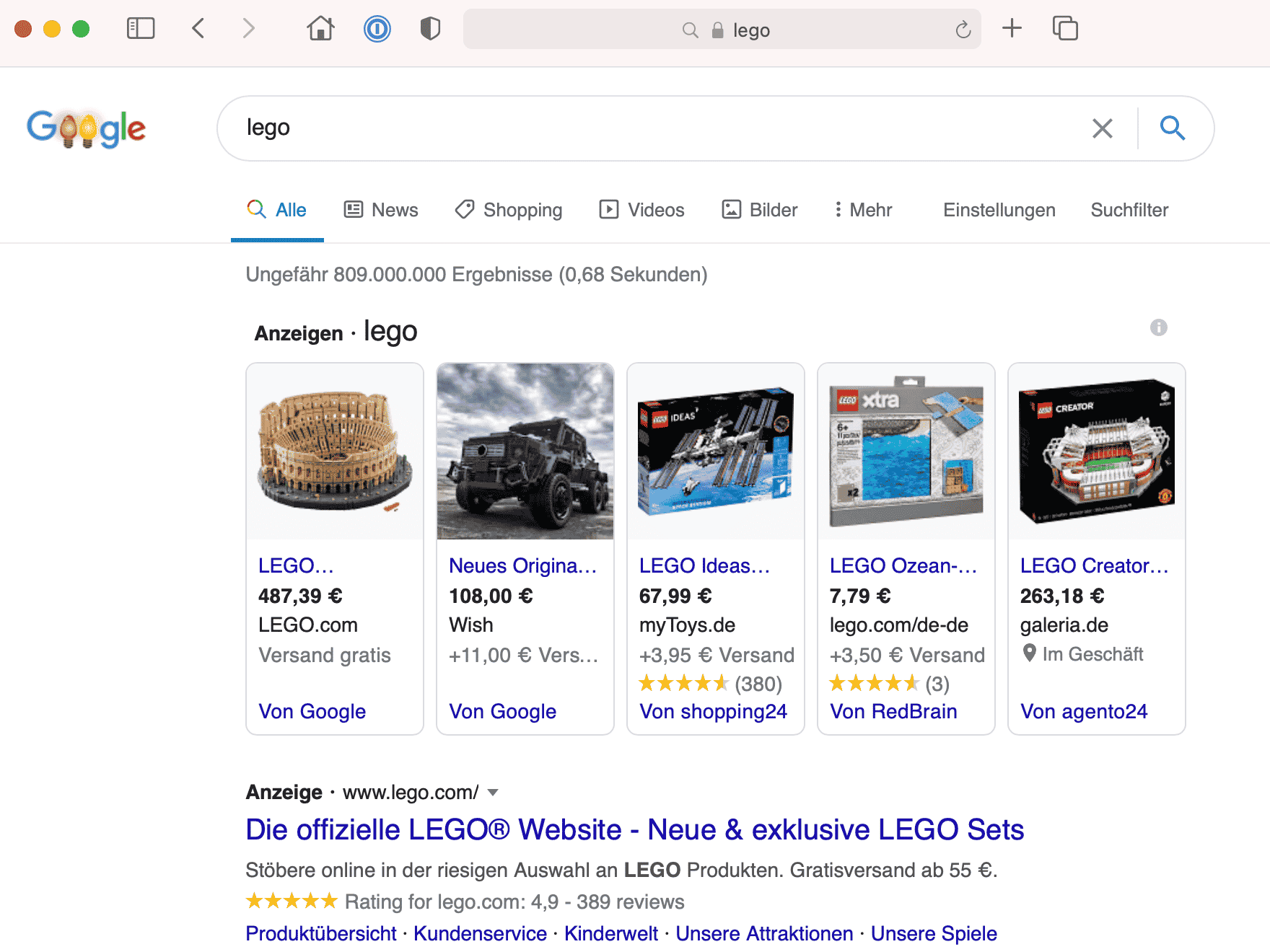Screen dimensions: 1270x952
Task: Clear the lego search query
Action: click(1103, 128)
